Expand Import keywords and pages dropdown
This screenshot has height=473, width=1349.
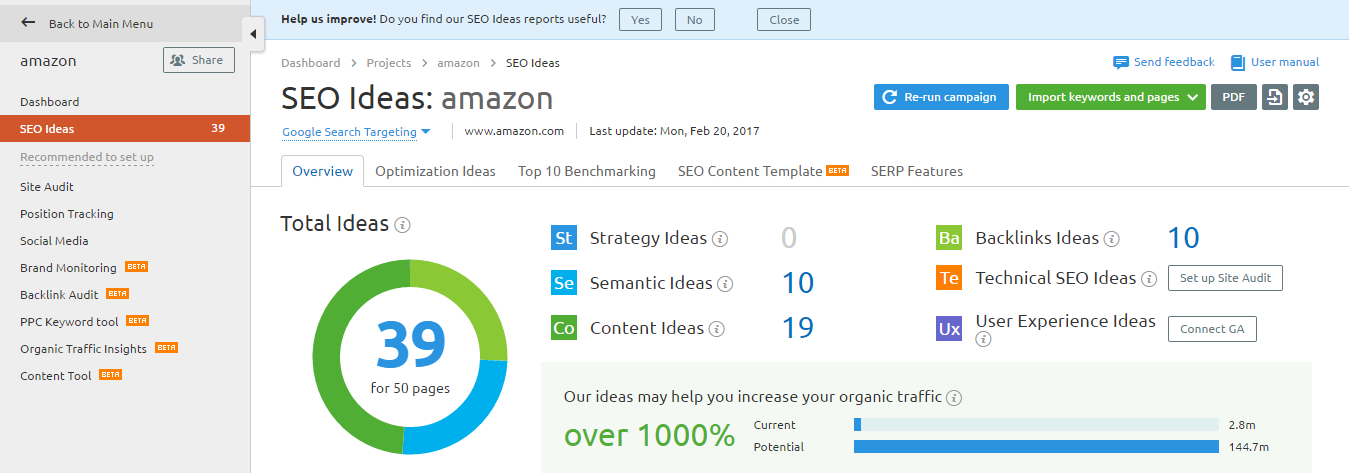(1110, 97)
